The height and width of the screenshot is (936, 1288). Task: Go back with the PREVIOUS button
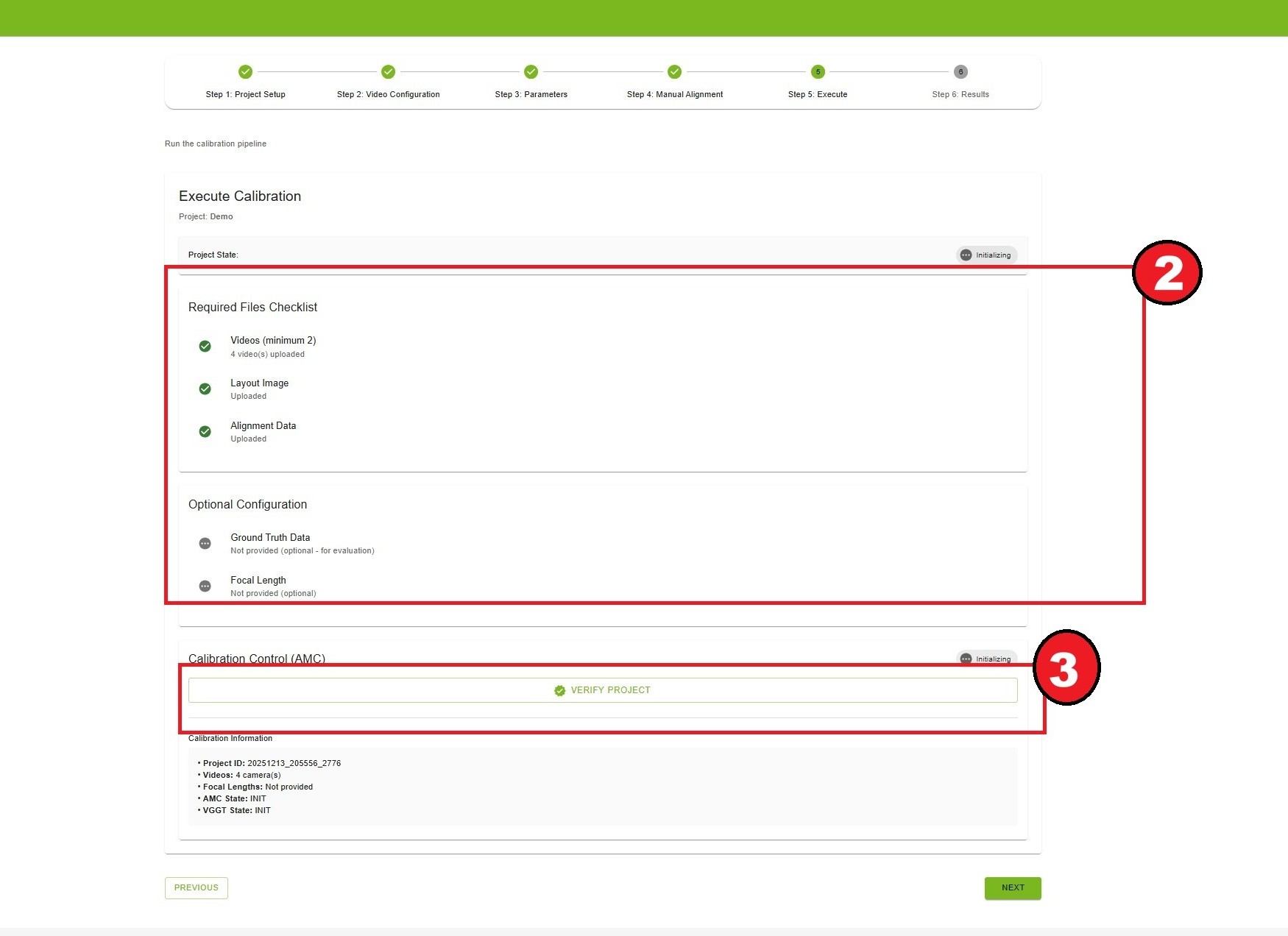[197, 887]
